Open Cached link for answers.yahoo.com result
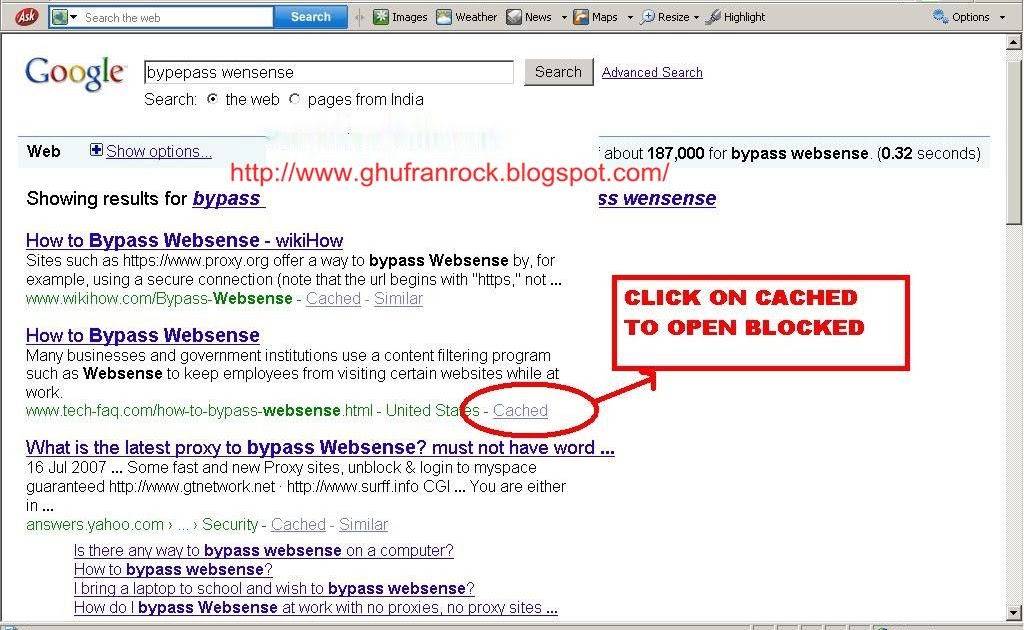The height and width of the screenshot is (630, 1024). pyautogui.click(x=298, y=524)
